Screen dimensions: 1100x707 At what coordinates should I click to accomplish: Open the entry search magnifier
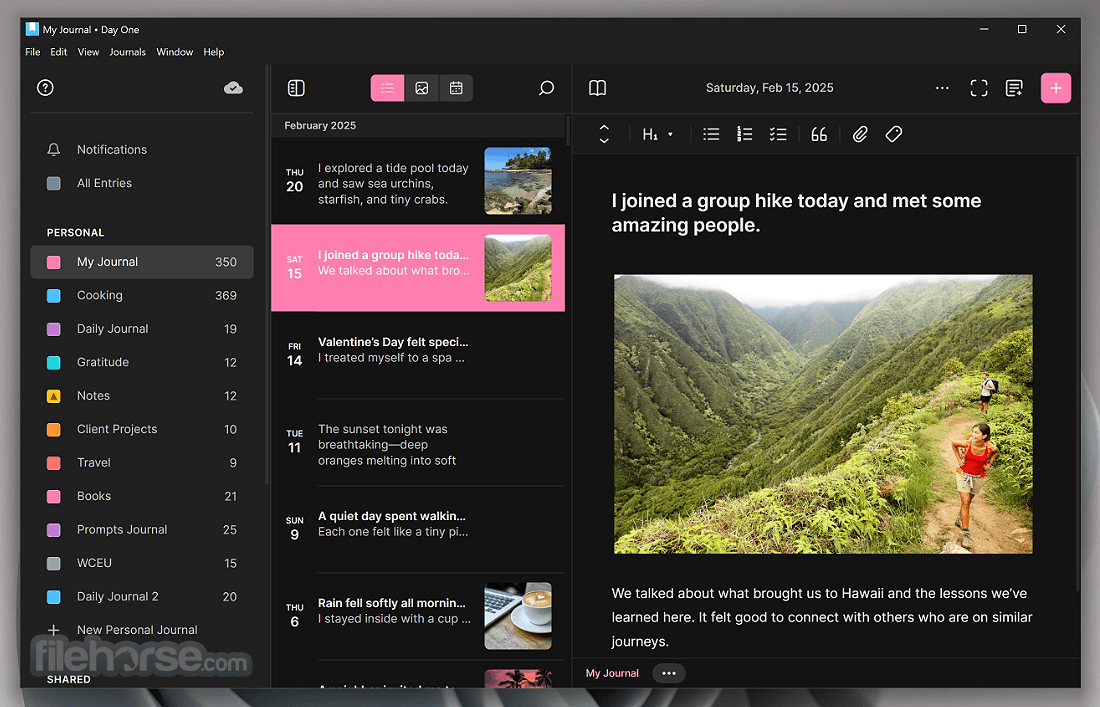click(546, 88)
